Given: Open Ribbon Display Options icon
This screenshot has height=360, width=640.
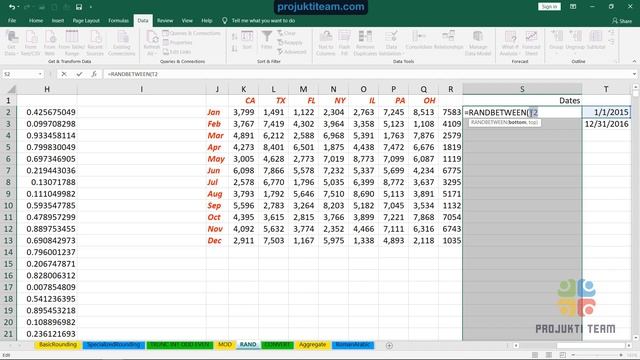Looking at the screenshot, I should (x=573, y=7).
